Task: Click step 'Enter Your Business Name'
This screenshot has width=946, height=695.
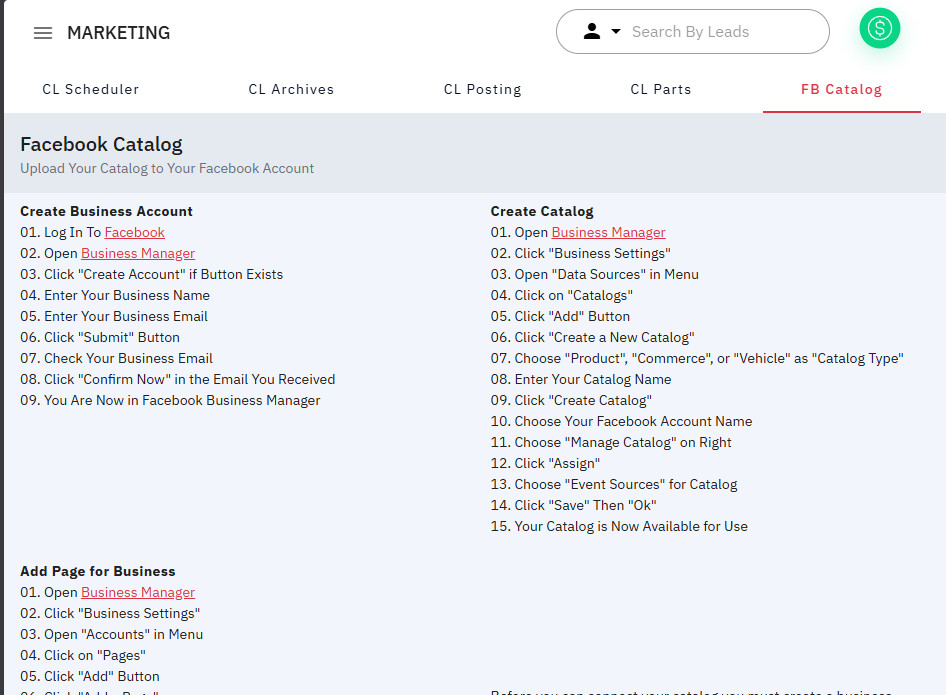Action: point(115,296)
